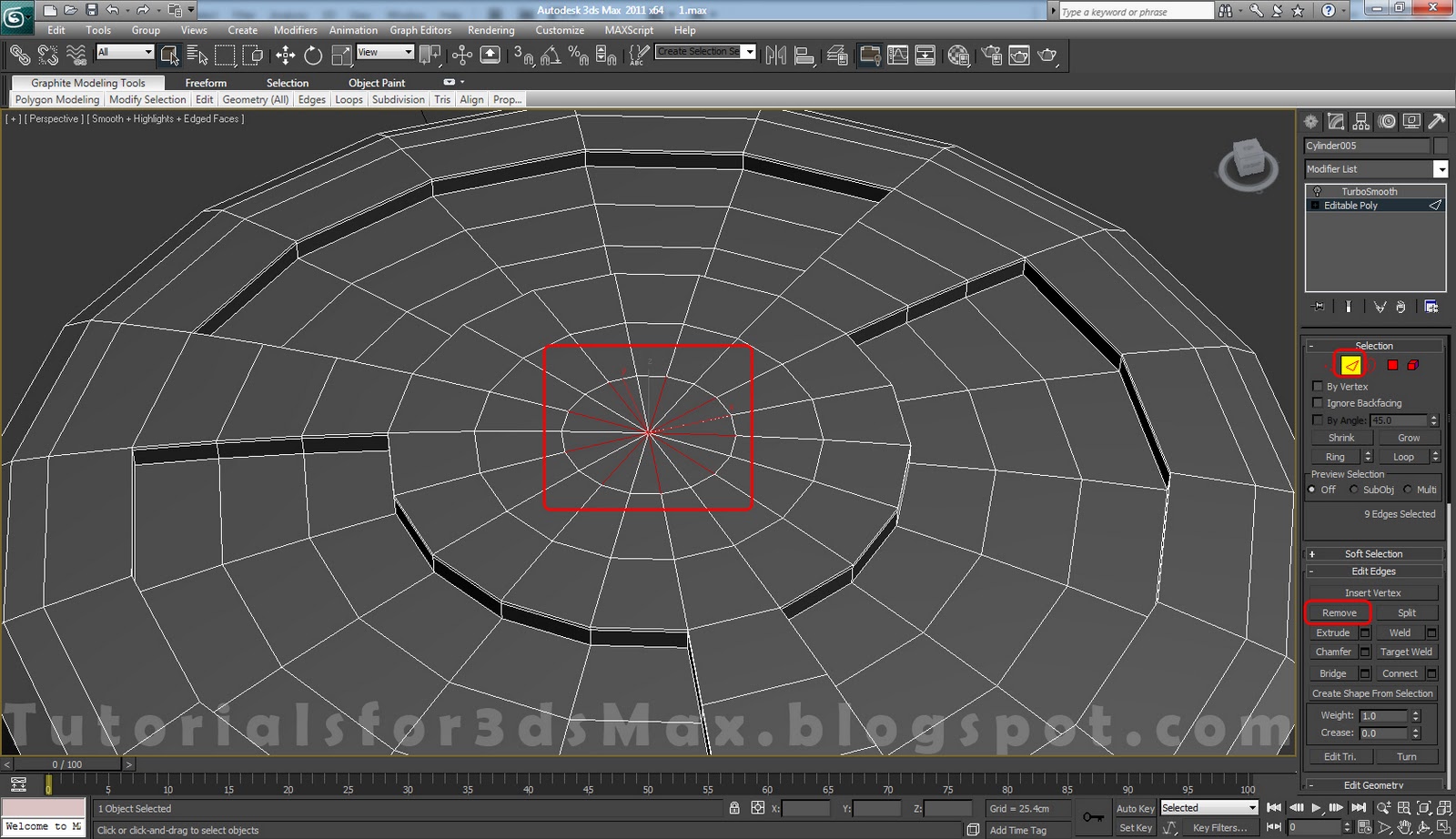Screen dimensions: 1456x839
Task: Open the Utilities panel hammer icon
Action: 1436,122
